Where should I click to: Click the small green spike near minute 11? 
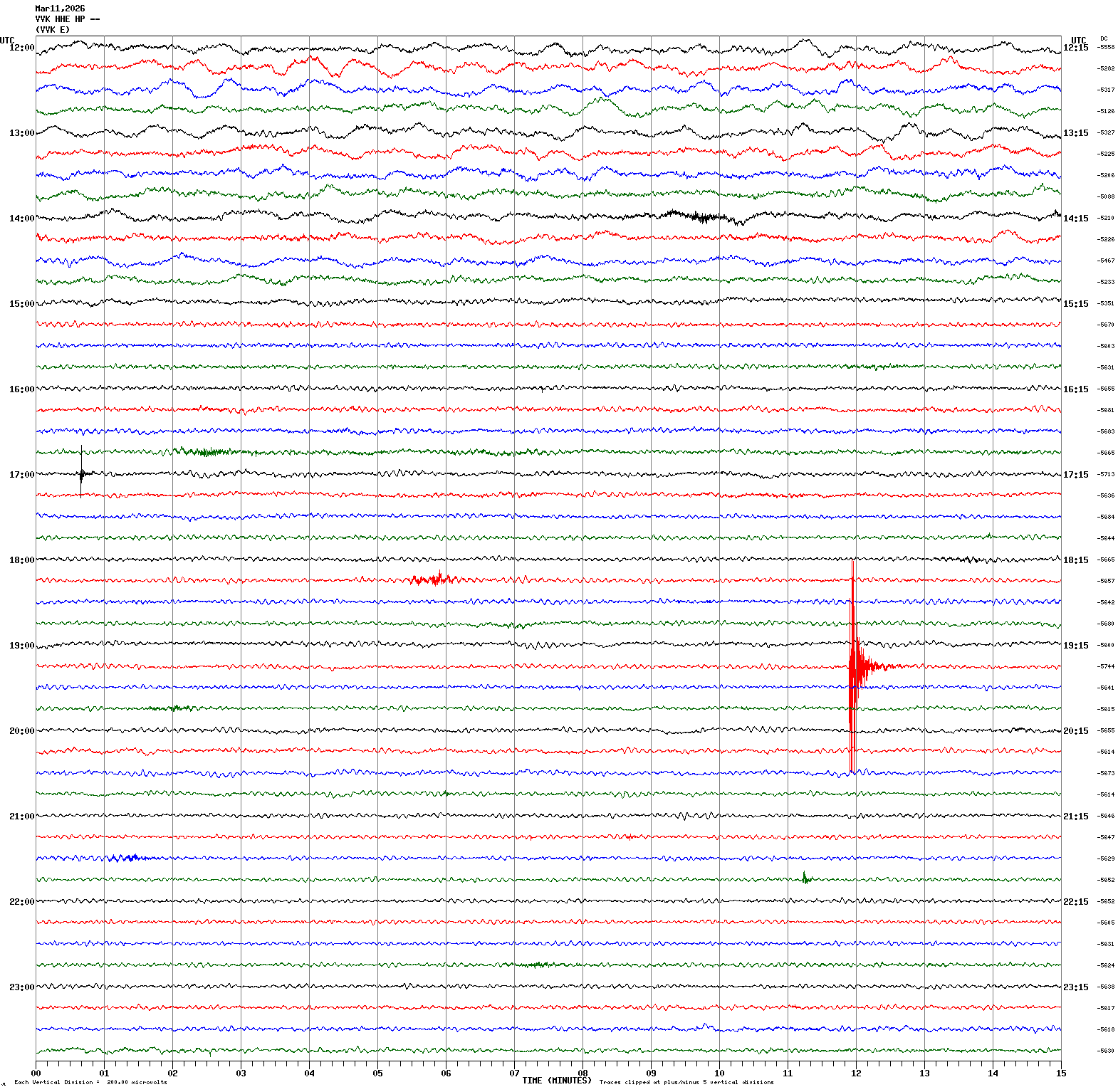(x=805, y=878)
